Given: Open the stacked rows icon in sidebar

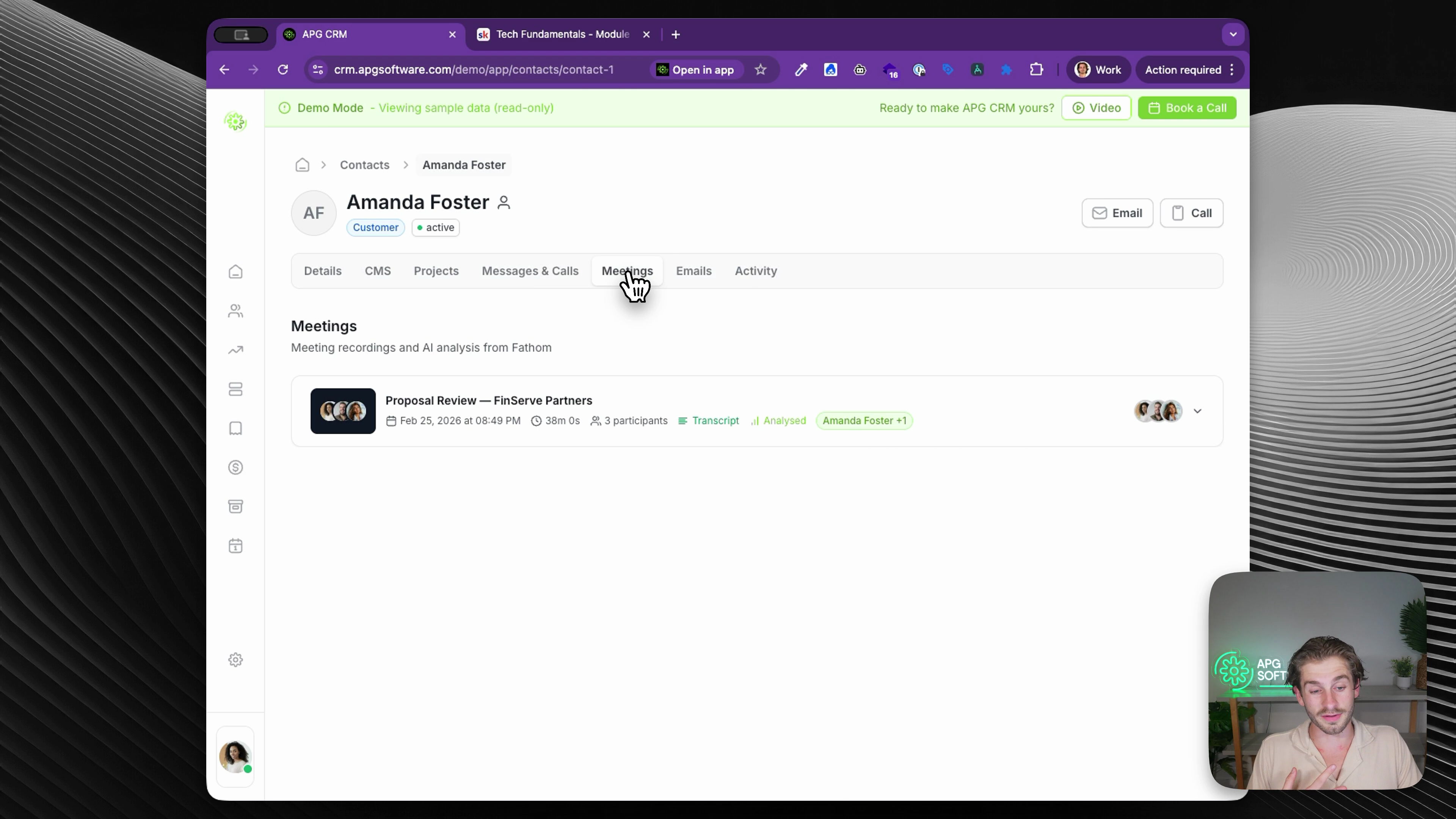Looking at the screenshot, I should [235, 389].
